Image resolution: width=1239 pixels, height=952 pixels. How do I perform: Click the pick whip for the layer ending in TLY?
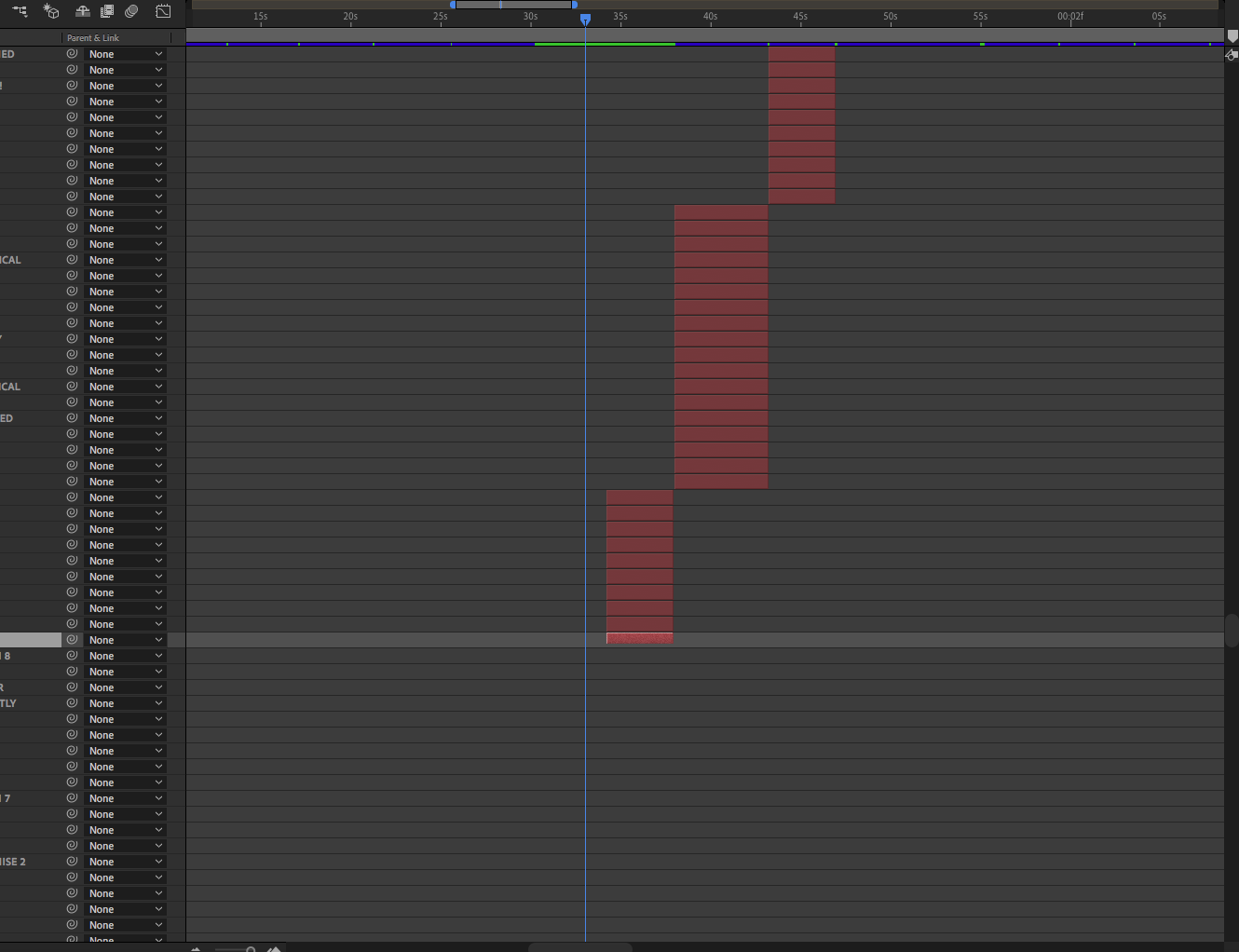(72, 703)
